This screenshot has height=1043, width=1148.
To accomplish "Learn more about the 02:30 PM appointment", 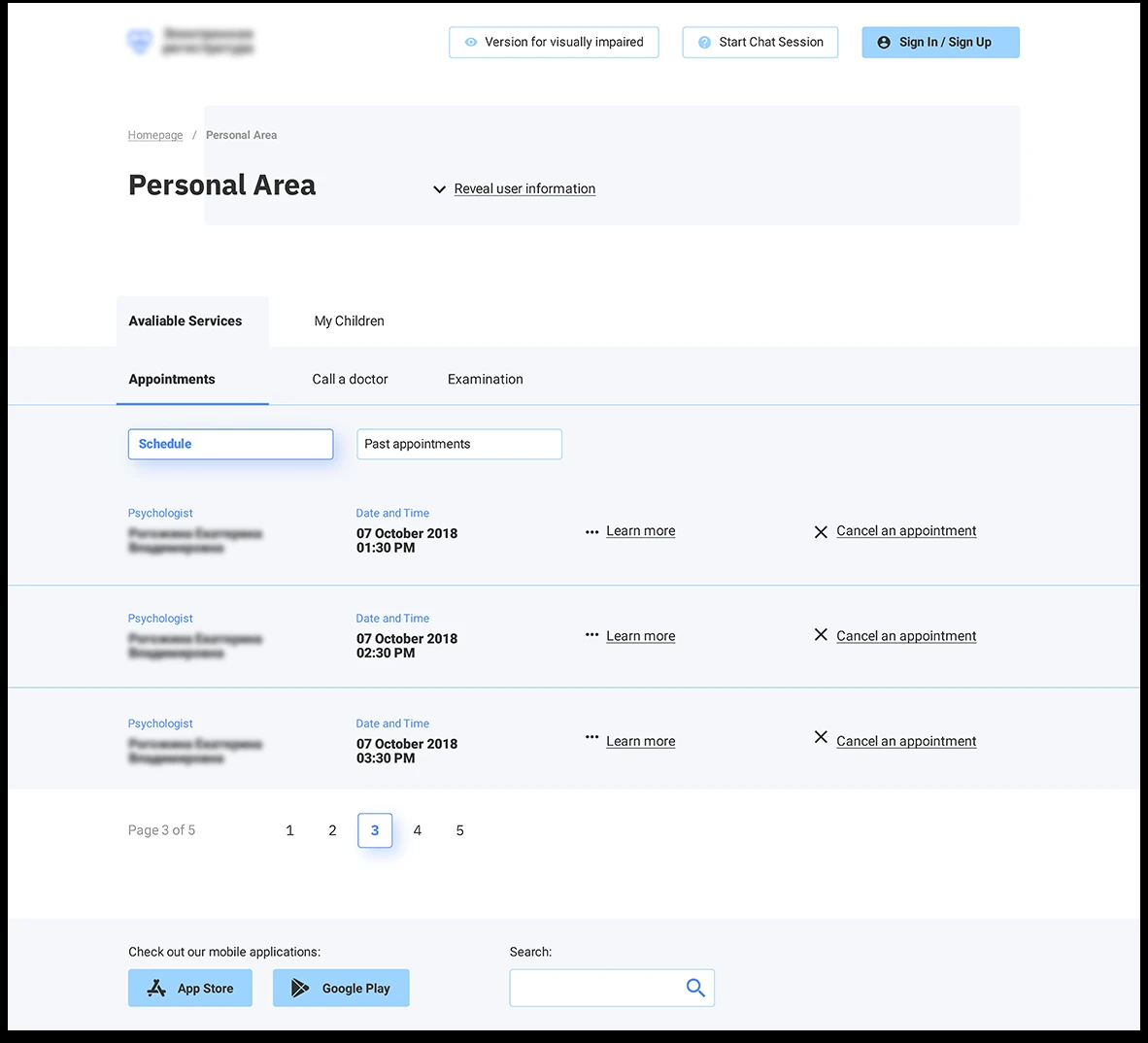I will click(x=641, y=636).
